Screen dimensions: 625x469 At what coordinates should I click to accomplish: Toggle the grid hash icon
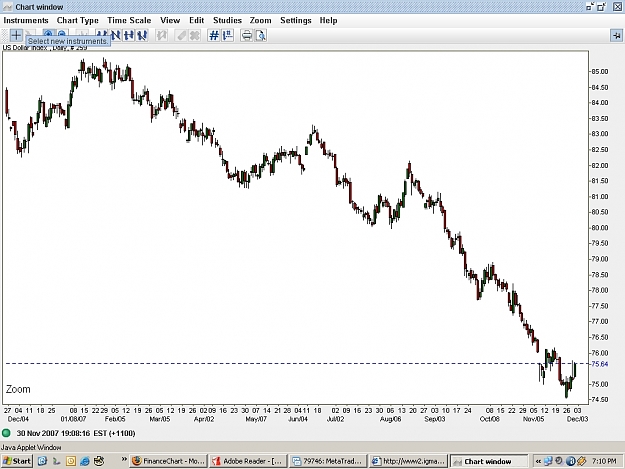pyautogui.click(x=214, y=35)
